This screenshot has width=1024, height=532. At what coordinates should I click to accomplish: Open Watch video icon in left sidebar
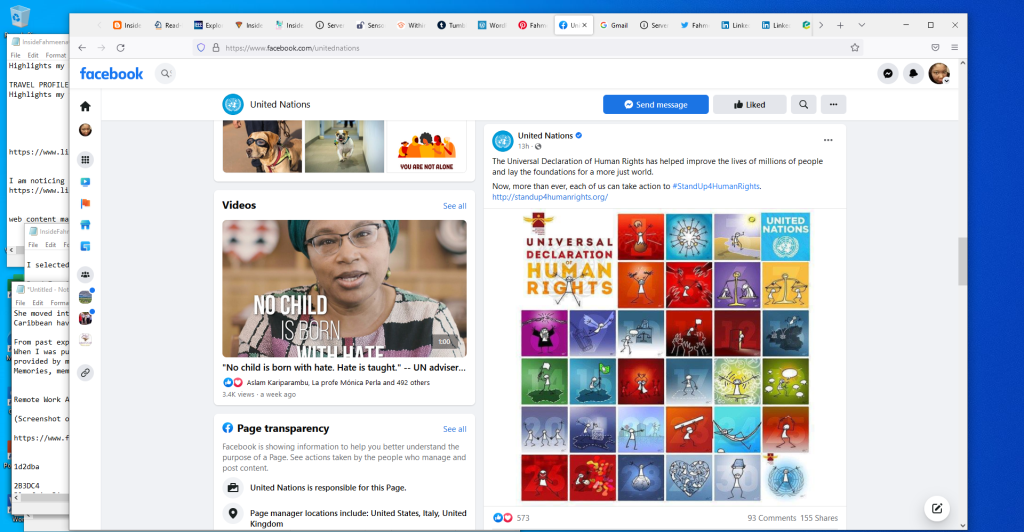pos(85,183)
